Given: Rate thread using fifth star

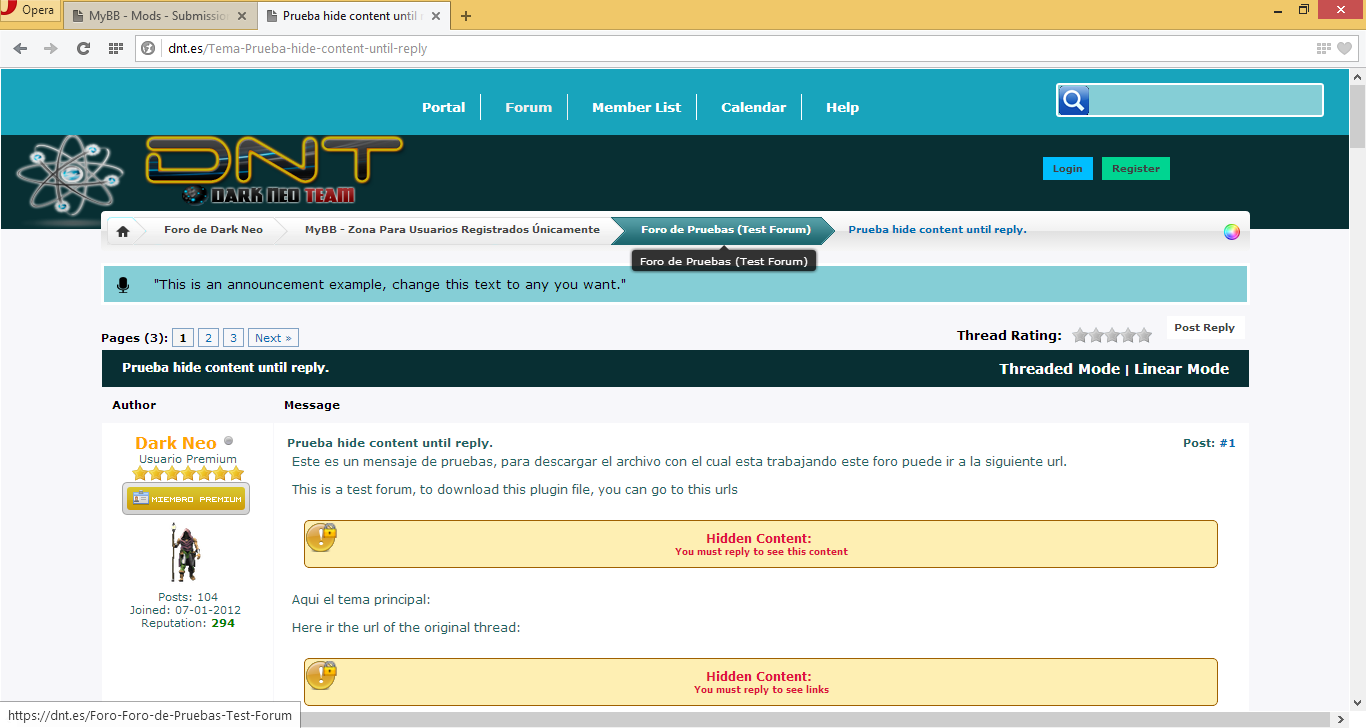Looking at the screenshot, I should point(1144,336).
